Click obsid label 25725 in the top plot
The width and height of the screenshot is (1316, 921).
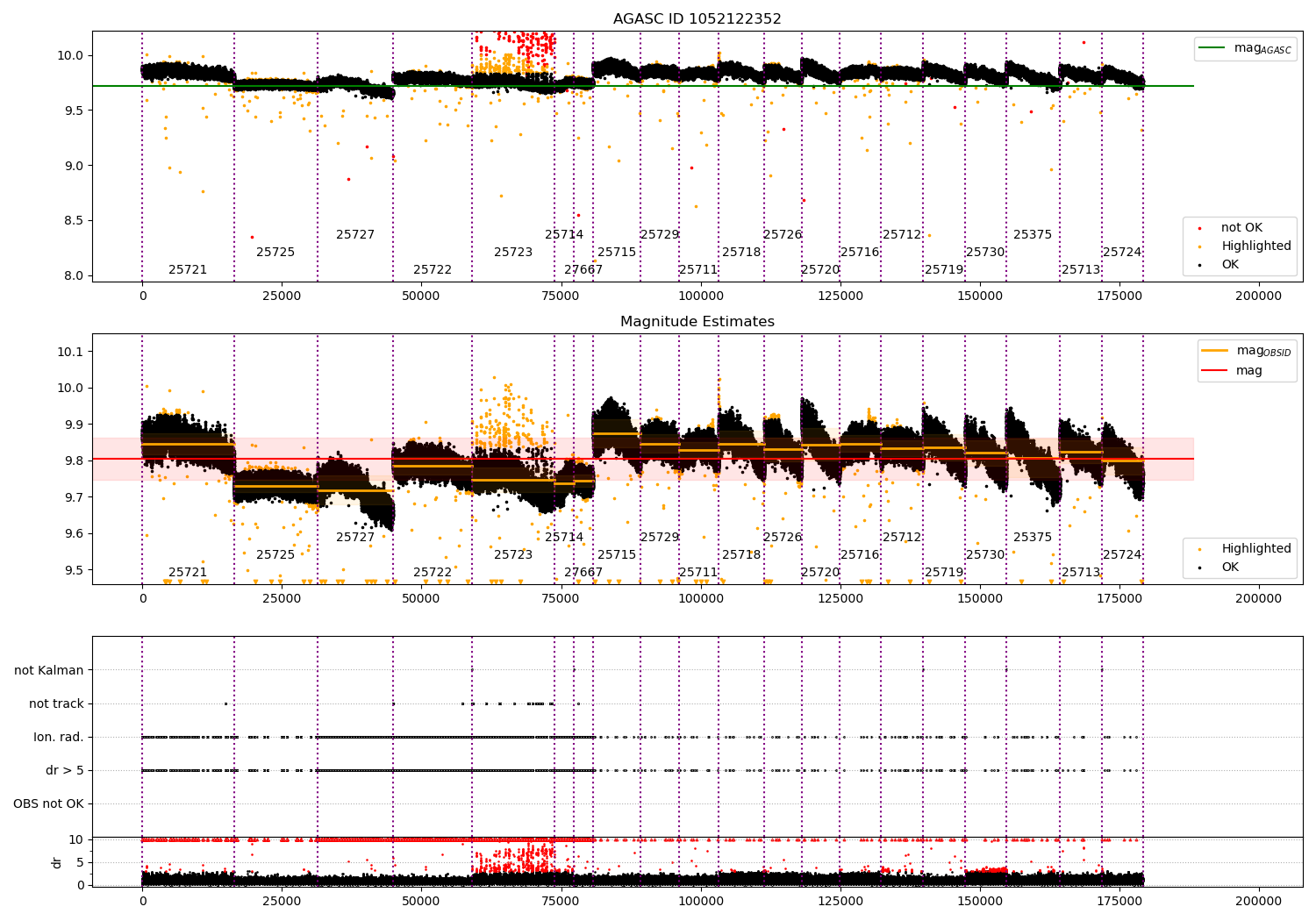275,253
